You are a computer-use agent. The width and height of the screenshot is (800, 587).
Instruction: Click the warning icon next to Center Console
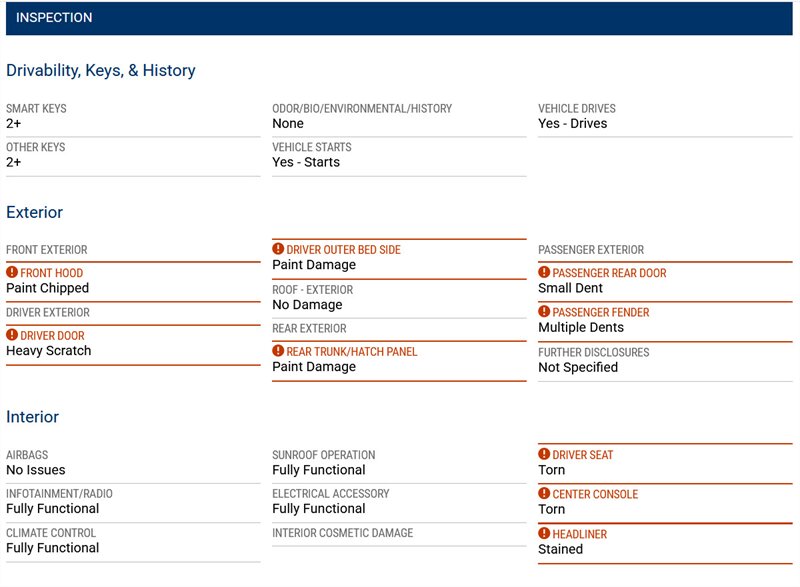[x=544, y=494]
